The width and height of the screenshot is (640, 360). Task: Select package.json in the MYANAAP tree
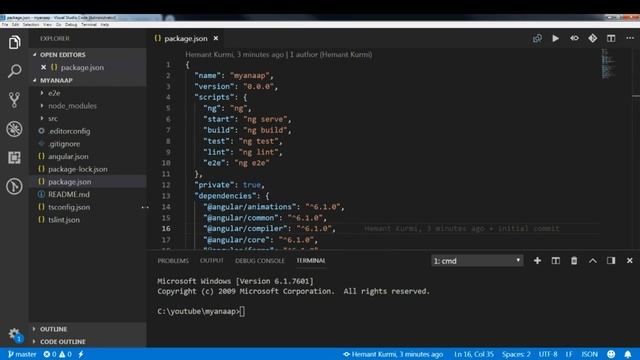pyautogui.click(x=87, y=182)
